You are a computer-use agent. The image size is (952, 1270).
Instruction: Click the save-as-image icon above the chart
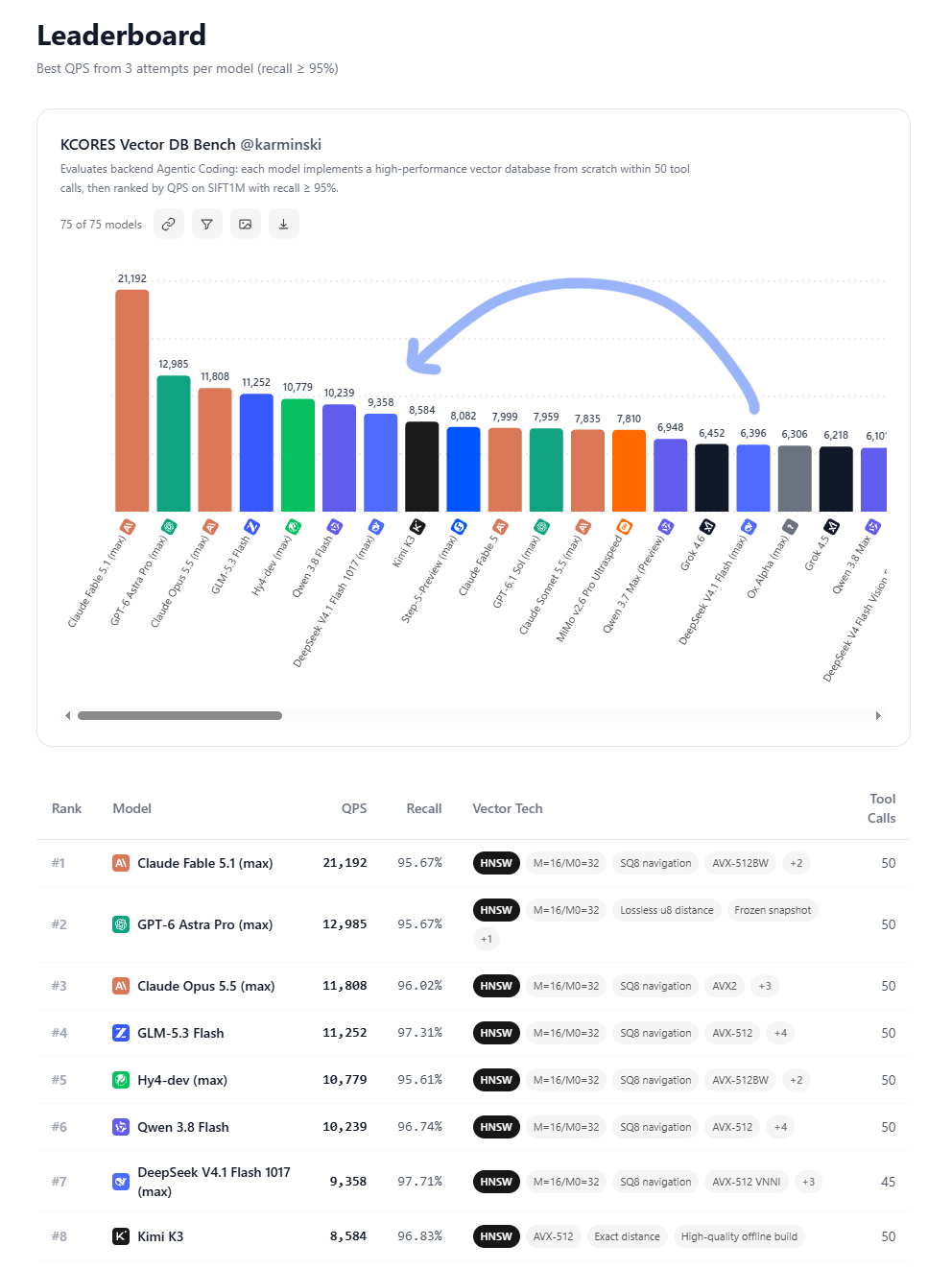(x=246, y=224)
